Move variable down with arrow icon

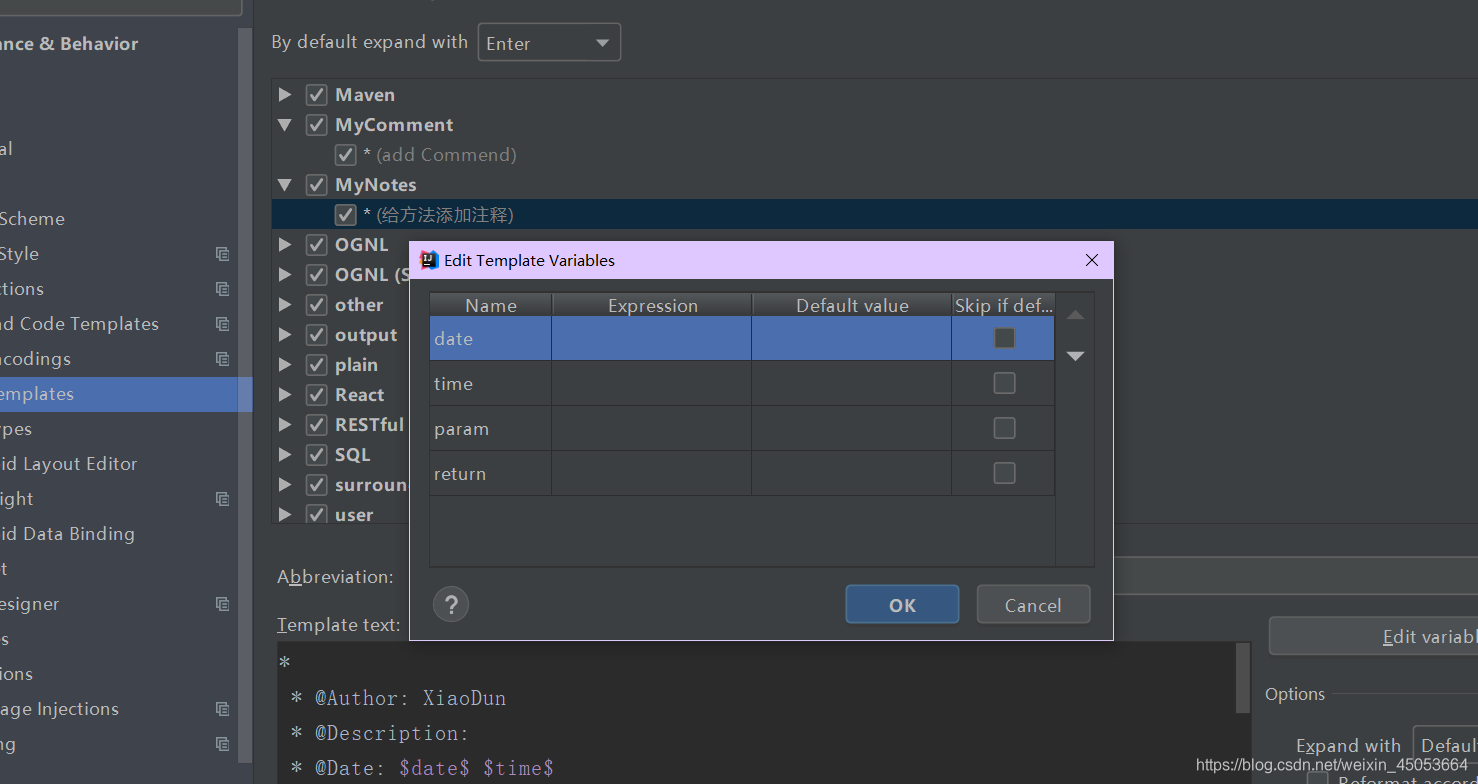point(1075,356)
